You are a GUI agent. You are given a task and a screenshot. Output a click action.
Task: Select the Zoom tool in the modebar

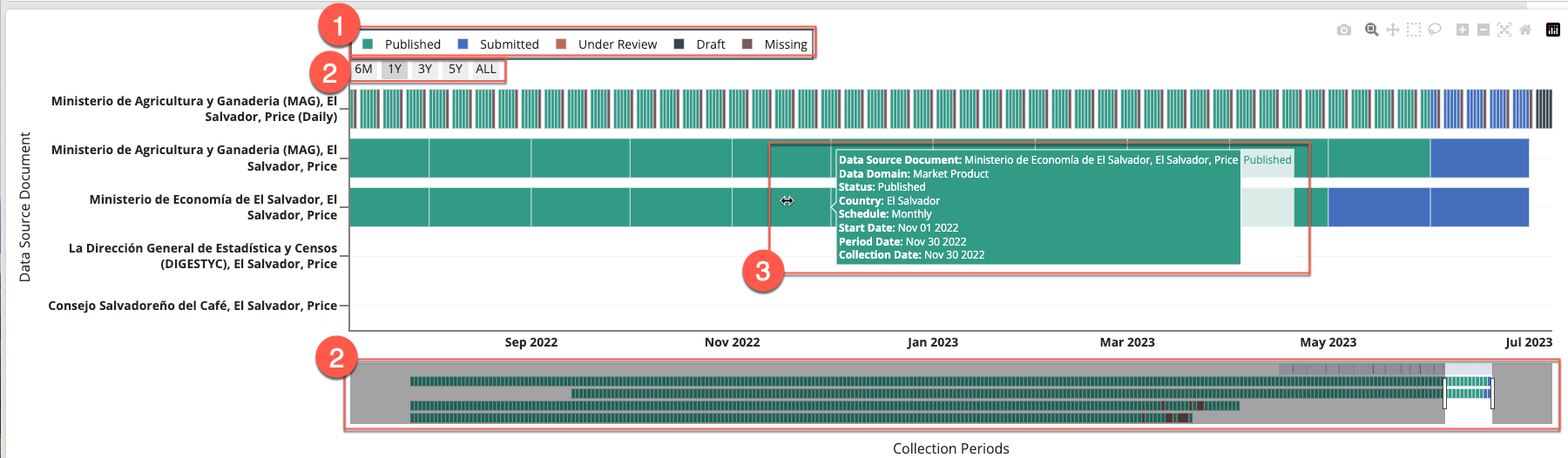coord(1371,30)
